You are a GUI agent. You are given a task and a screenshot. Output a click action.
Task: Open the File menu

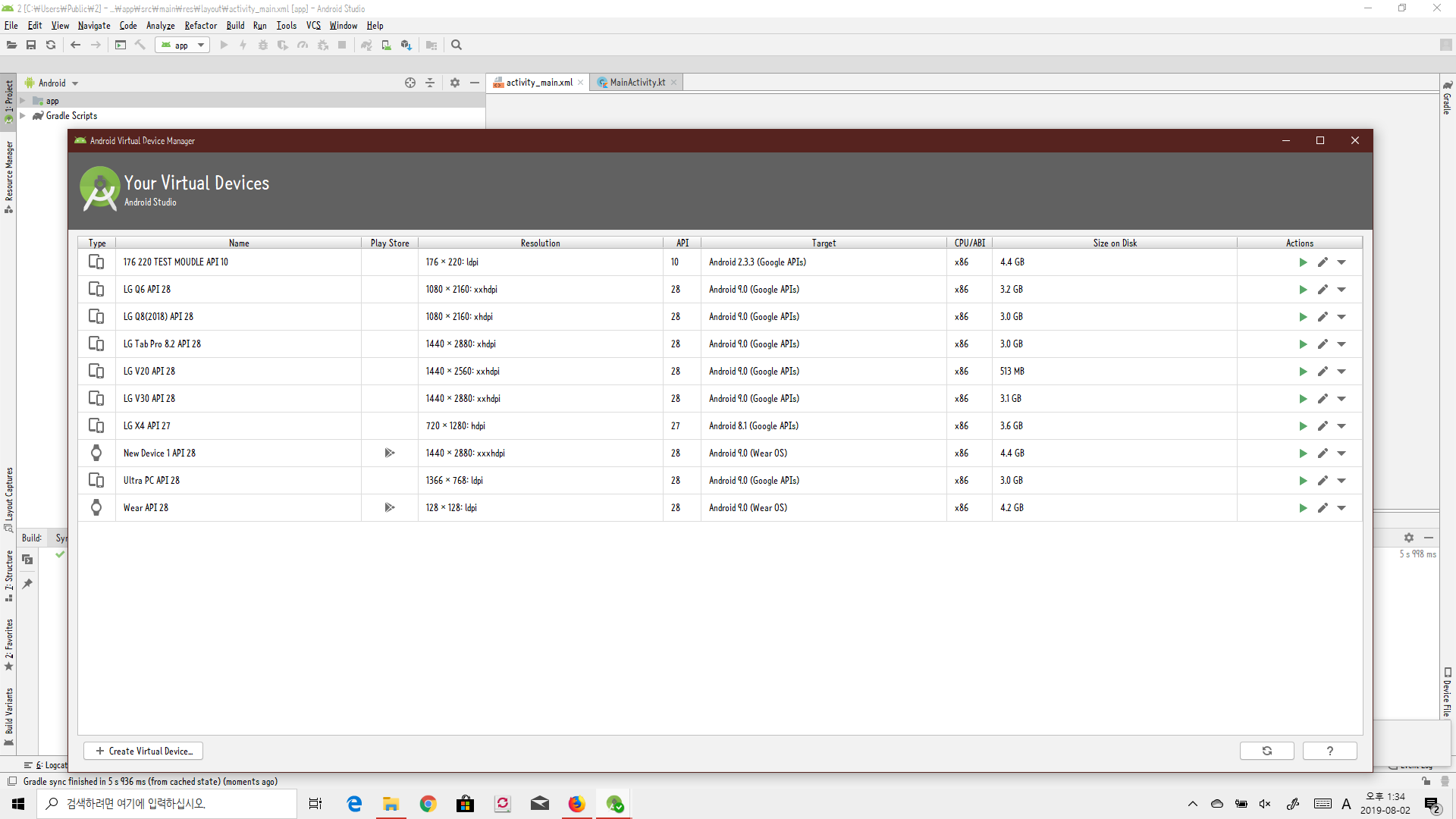[11, 26]
